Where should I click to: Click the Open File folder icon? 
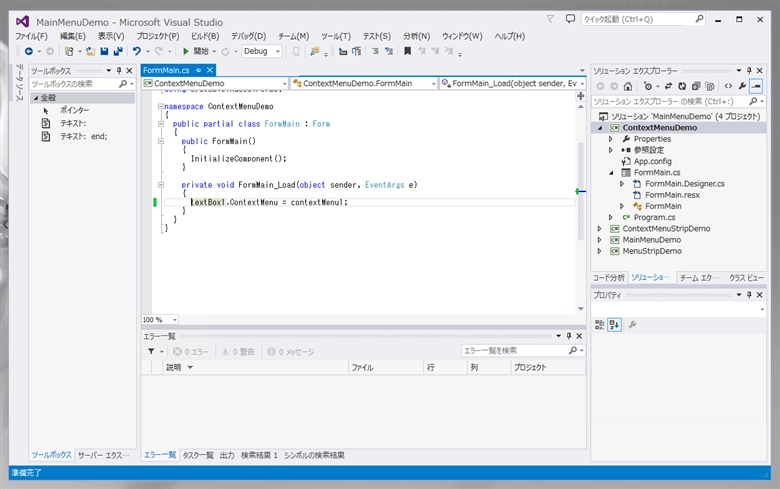pyautogui.click(x=90, y=51)
